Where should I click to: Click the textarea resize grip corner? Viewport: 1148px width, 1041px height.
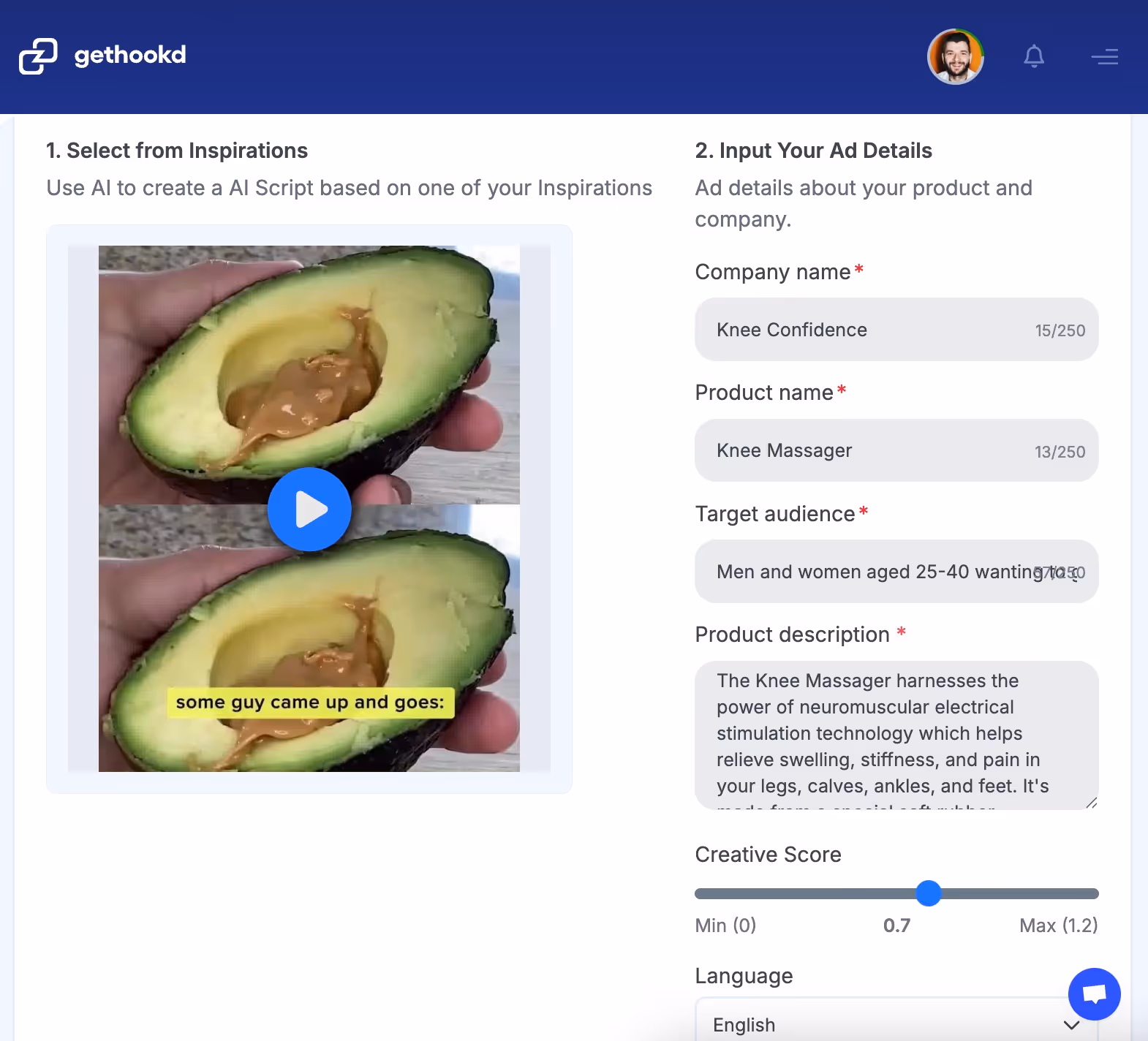(1091, 803)
